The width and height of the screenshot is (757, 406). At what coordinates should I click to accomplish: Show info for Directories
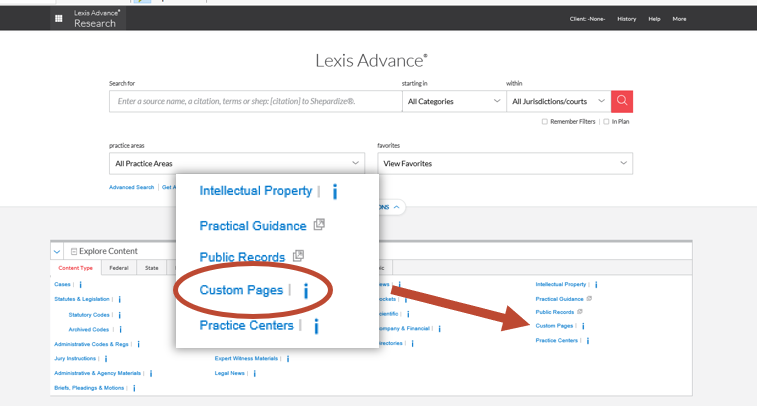point(412,343)
